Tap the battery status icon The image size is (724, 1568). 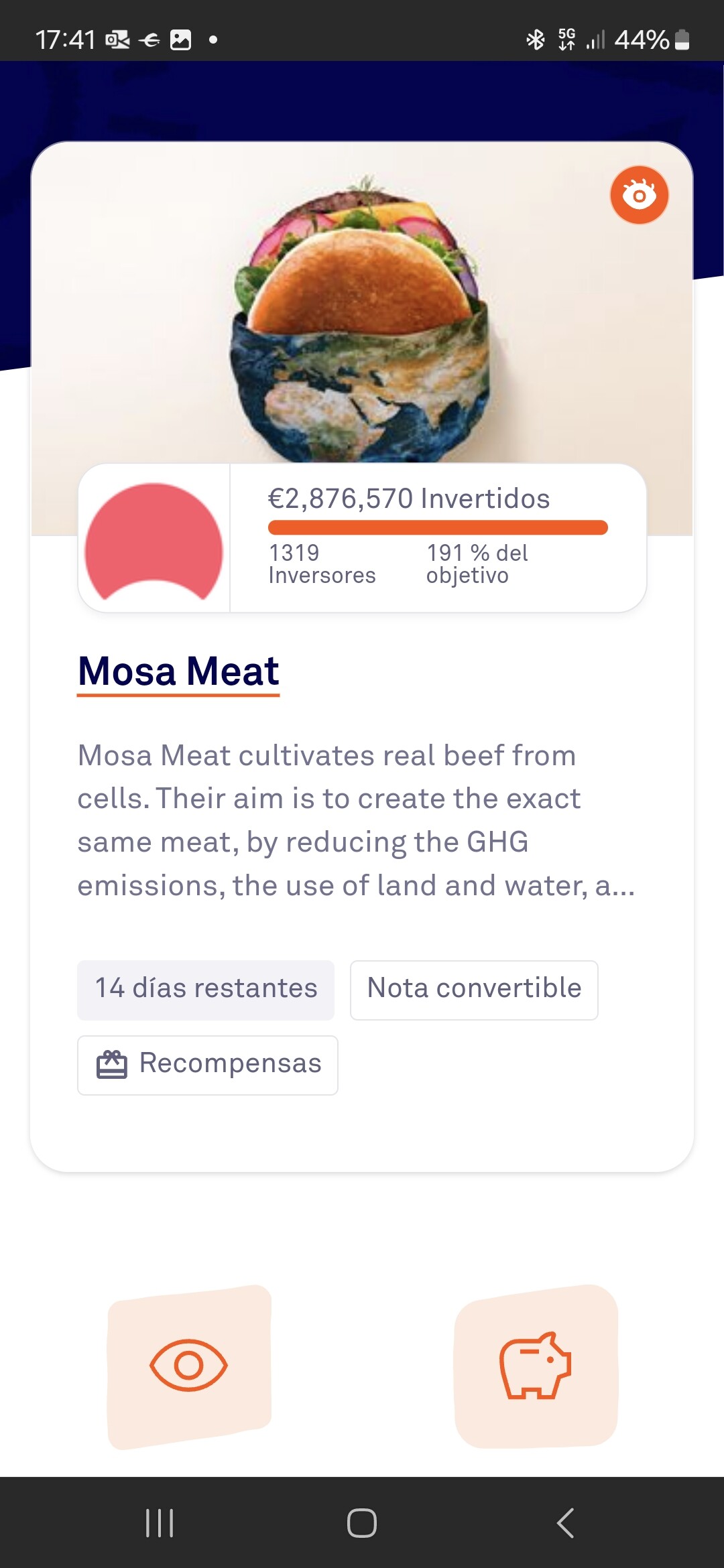point(682,40)
